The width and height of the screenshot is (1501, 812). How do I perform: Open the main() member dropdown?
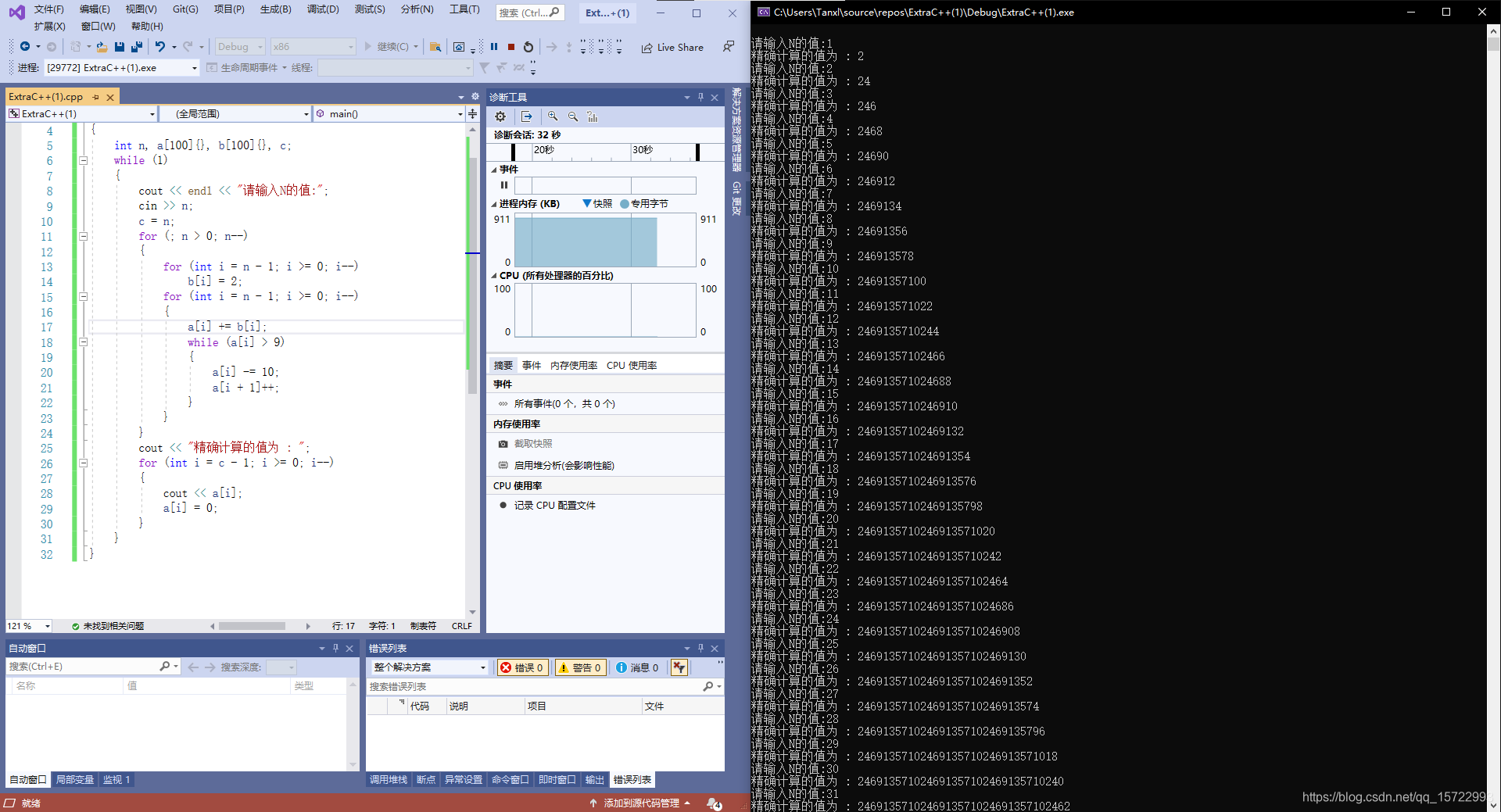[x=389, y=114]
